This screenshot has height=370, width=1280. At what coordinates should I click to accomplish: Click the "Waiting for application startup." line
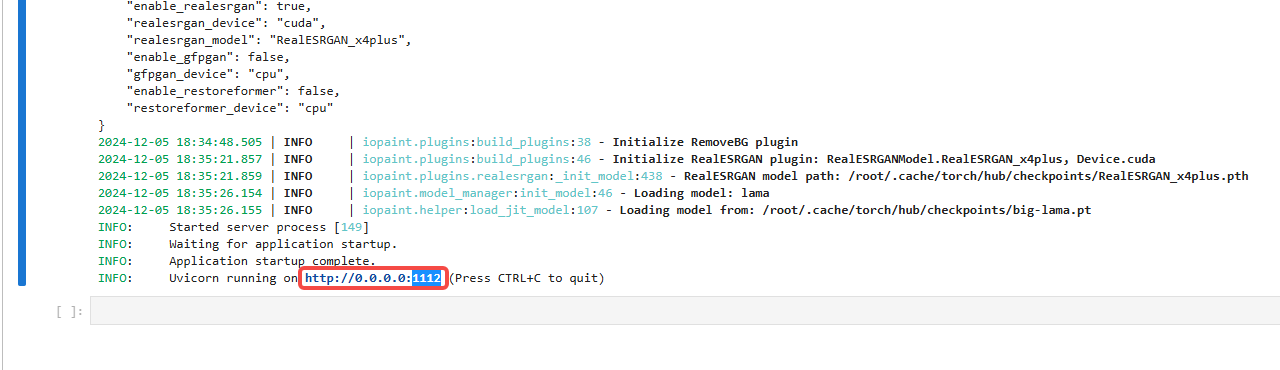click(x=283, y=244)
